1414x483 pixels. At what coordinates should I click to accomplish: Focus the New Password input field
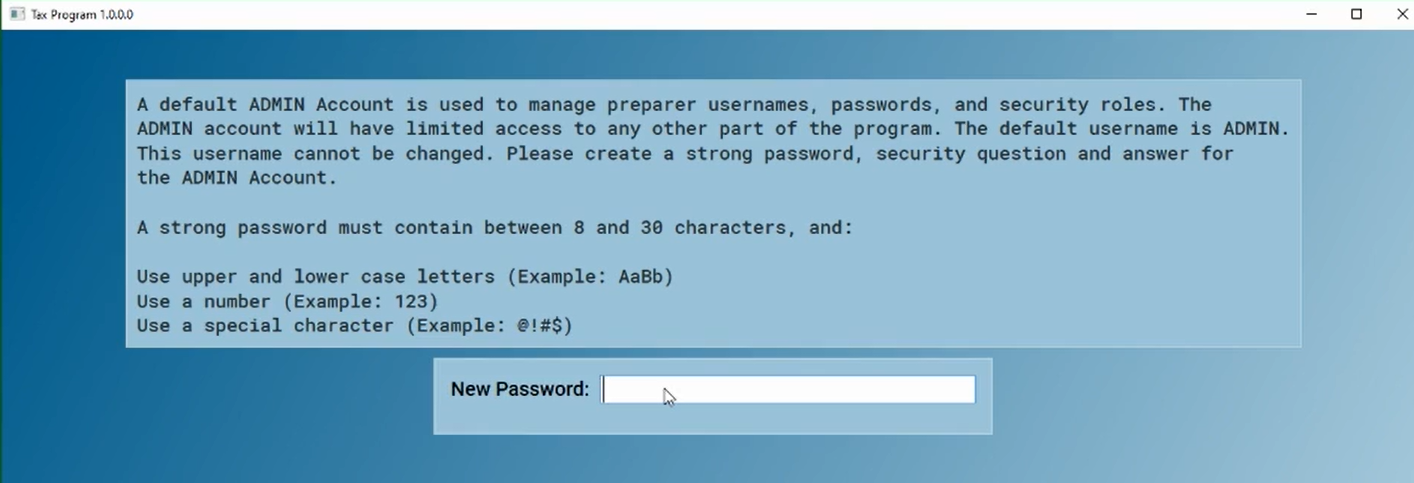coord(788,390)
